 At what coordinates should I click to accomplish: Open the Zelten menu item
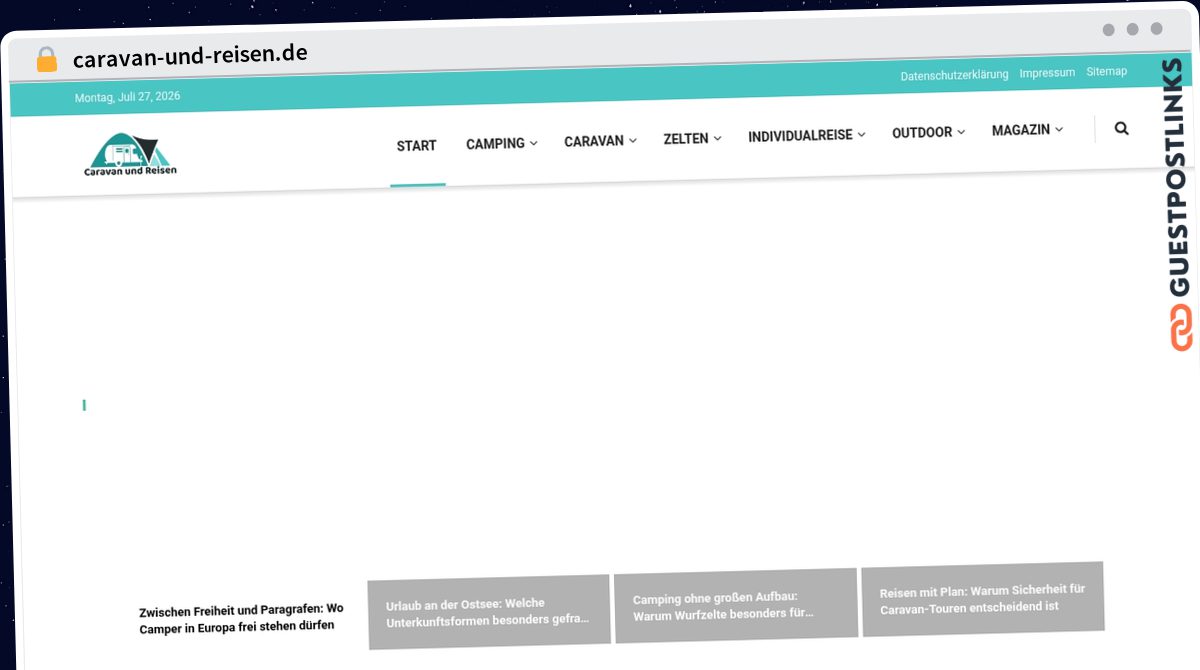tap(686, 139)
